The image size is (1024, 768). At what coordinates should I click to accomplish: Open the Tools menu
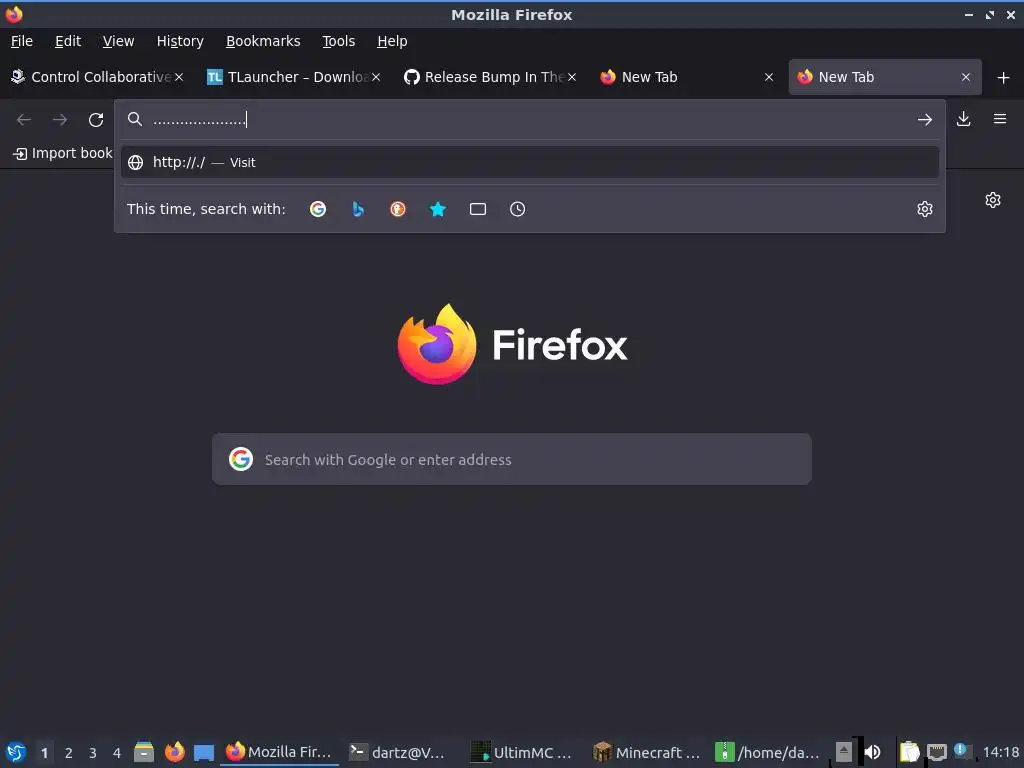pyautogui.click(x=338, y=41)
